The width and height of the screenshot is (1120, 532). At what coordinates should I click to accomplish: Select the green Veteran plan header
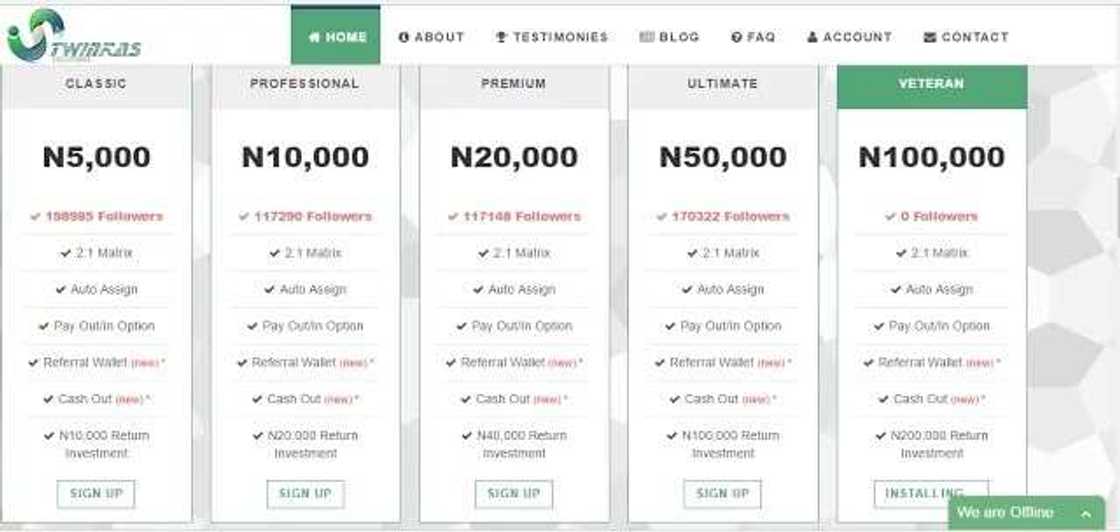click(x=931, y=85)
